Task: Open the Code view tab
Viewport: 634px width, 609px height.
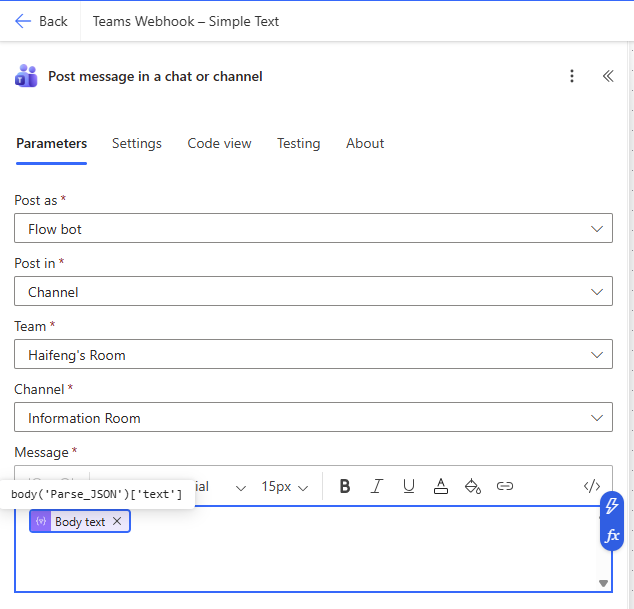Action: click(x=219, y=143)
